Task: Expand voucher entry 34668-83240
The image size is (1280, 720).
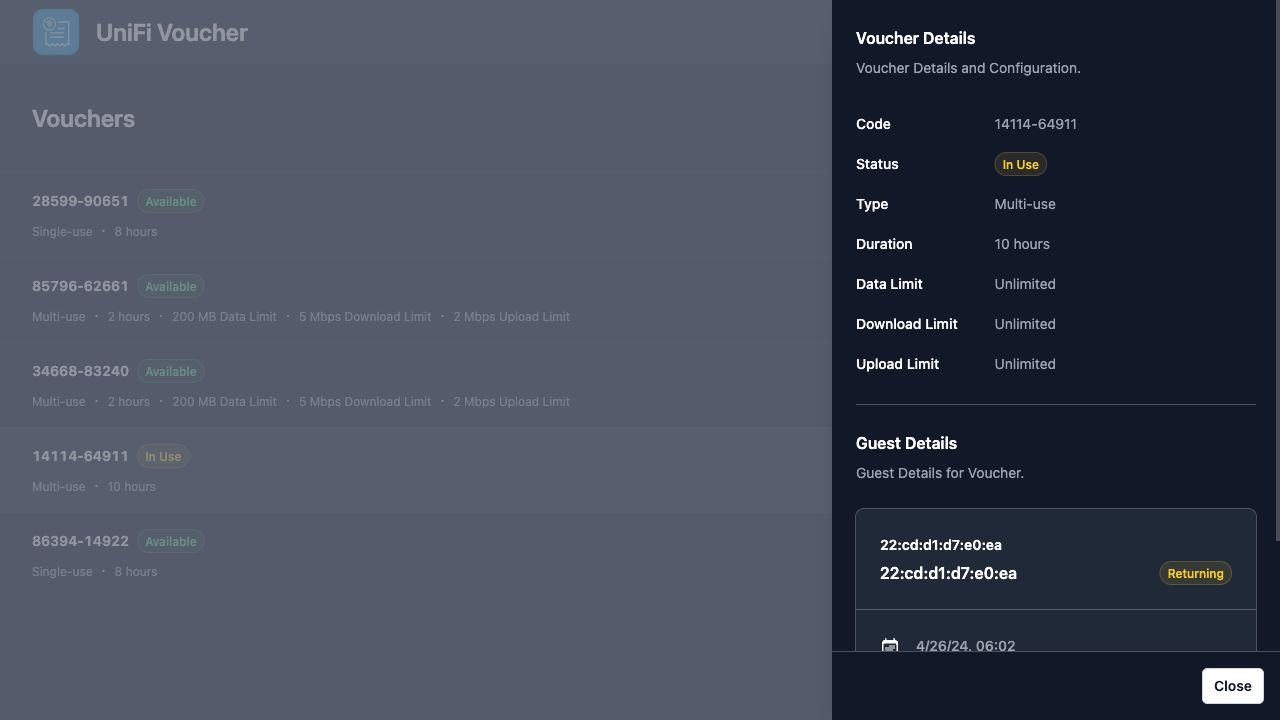Action: pyautogui.click(x=80, y=371)
